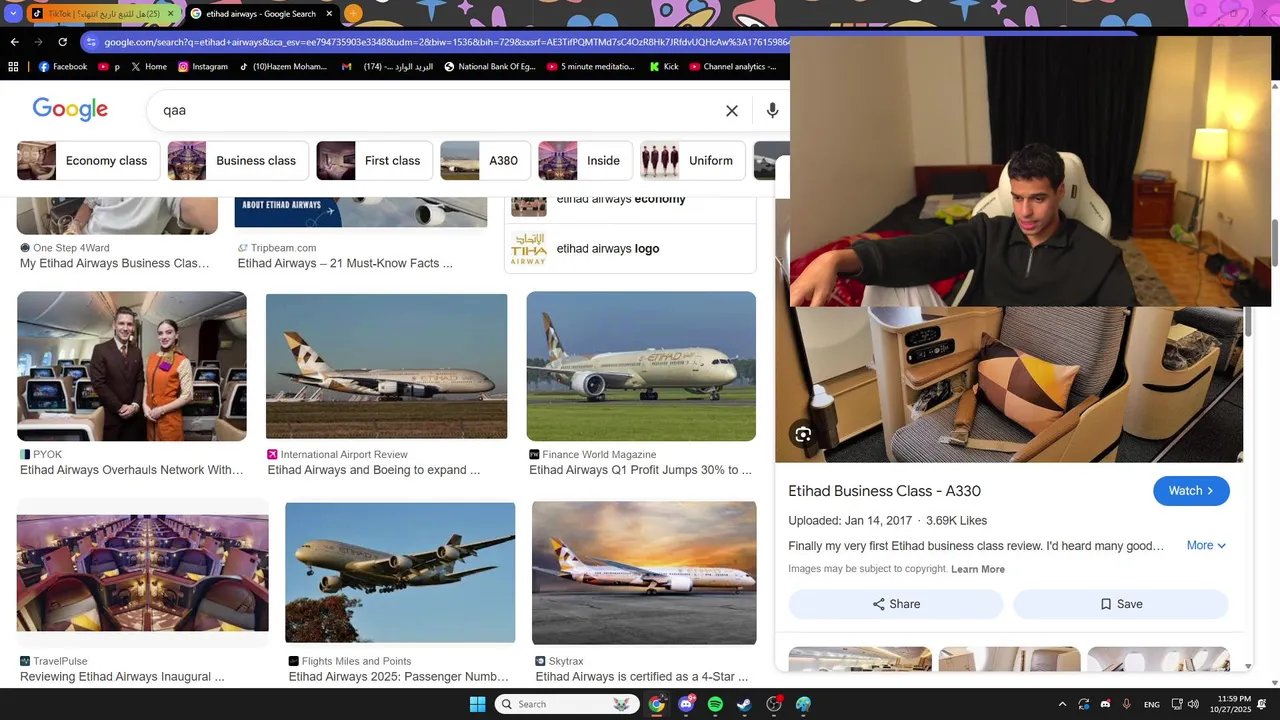1280x720 pixels.
Task: Open Chrome from the taskbar
Action: [x=656, y=704]
